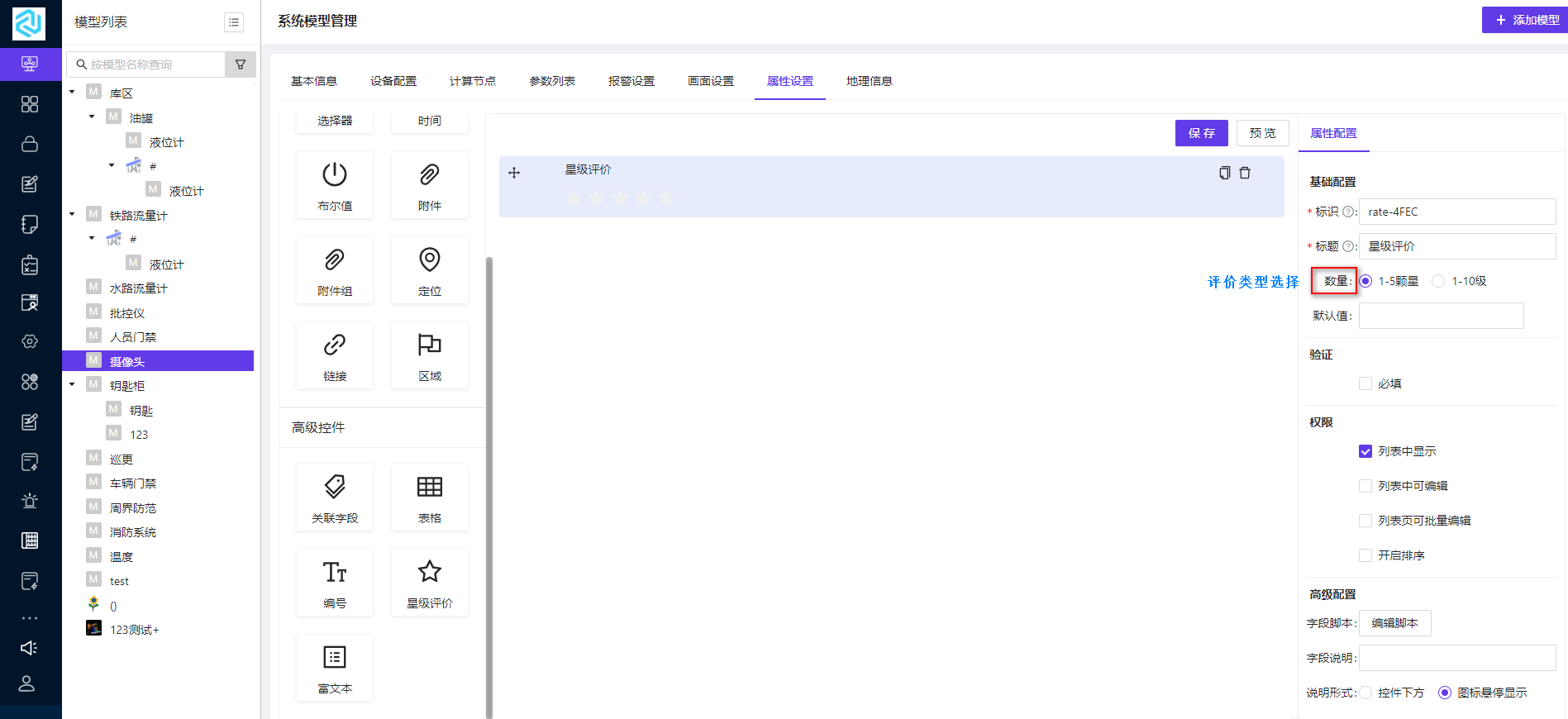Click the 编辑脚本 button

coord(1395,623)
